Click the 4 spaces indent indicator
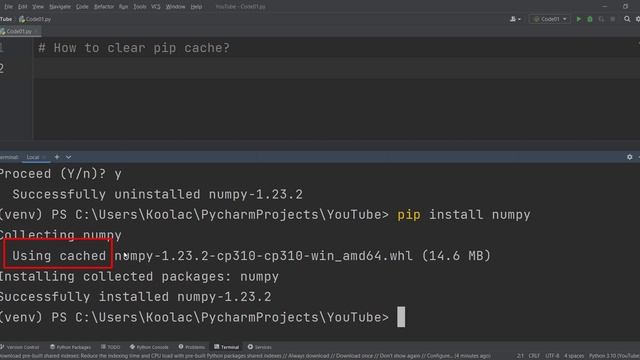Viewport: 640px width, 360px height. tap(574, 356)
